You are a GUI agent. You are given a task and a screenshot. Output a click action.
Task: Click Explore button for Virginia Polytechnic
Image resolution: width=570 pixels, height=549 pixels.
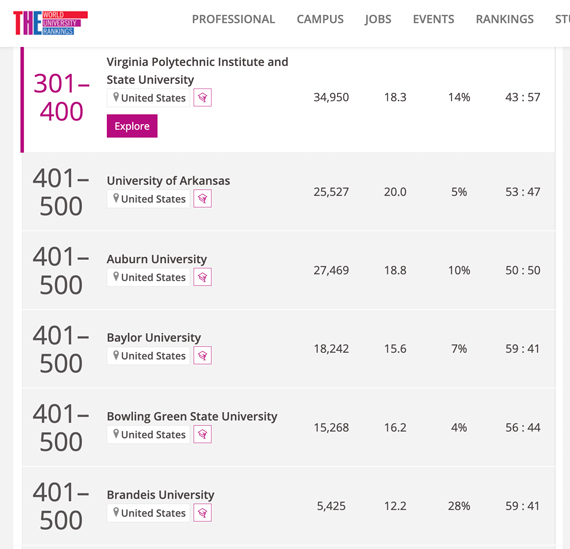(132, 126)
